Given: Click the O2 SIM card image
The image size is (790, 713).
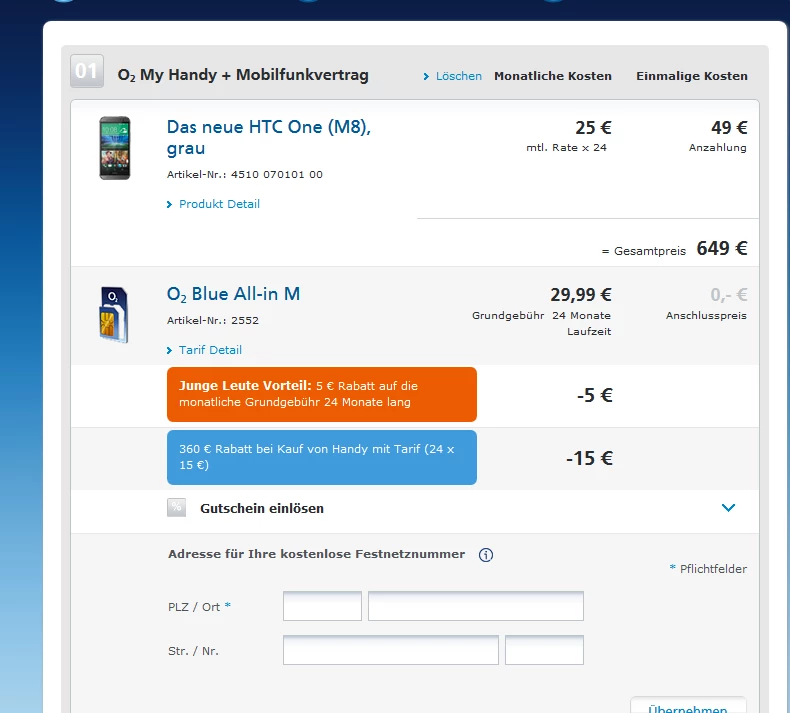Looking at the screenshot, I should coord(114,315).
